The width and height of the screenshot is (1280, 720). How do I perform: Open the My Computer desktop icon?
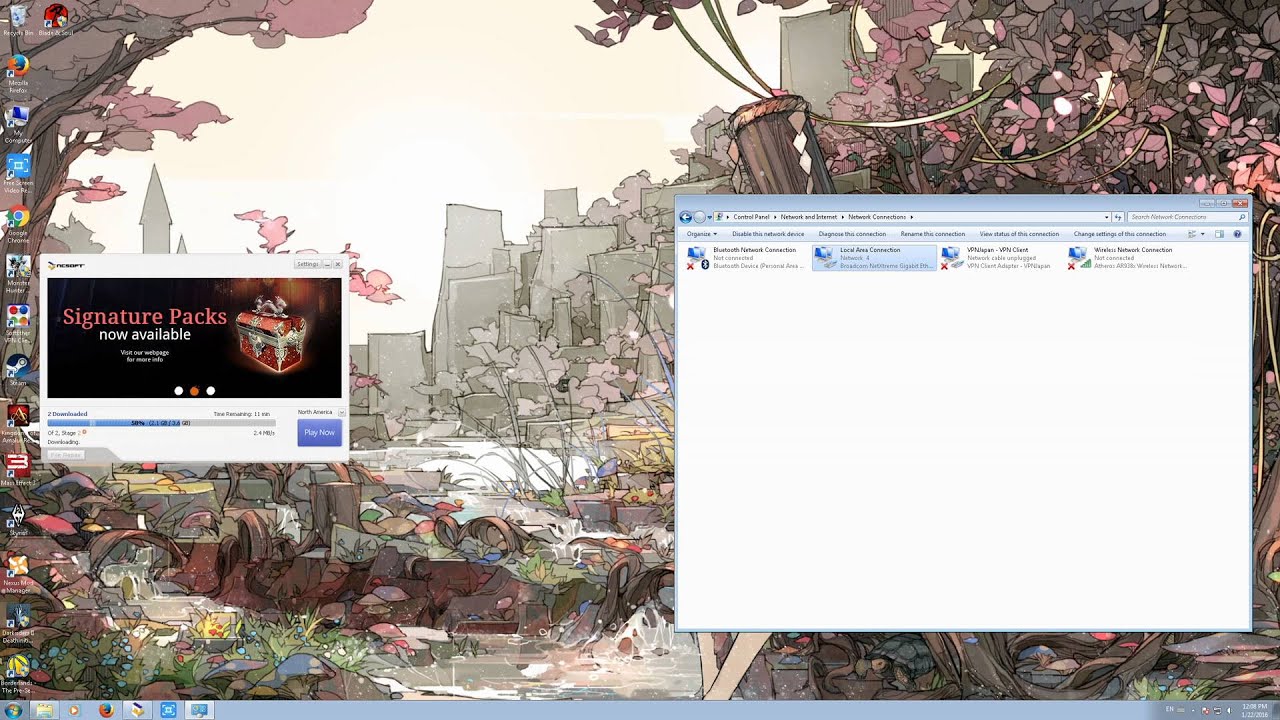pos(18,124)
